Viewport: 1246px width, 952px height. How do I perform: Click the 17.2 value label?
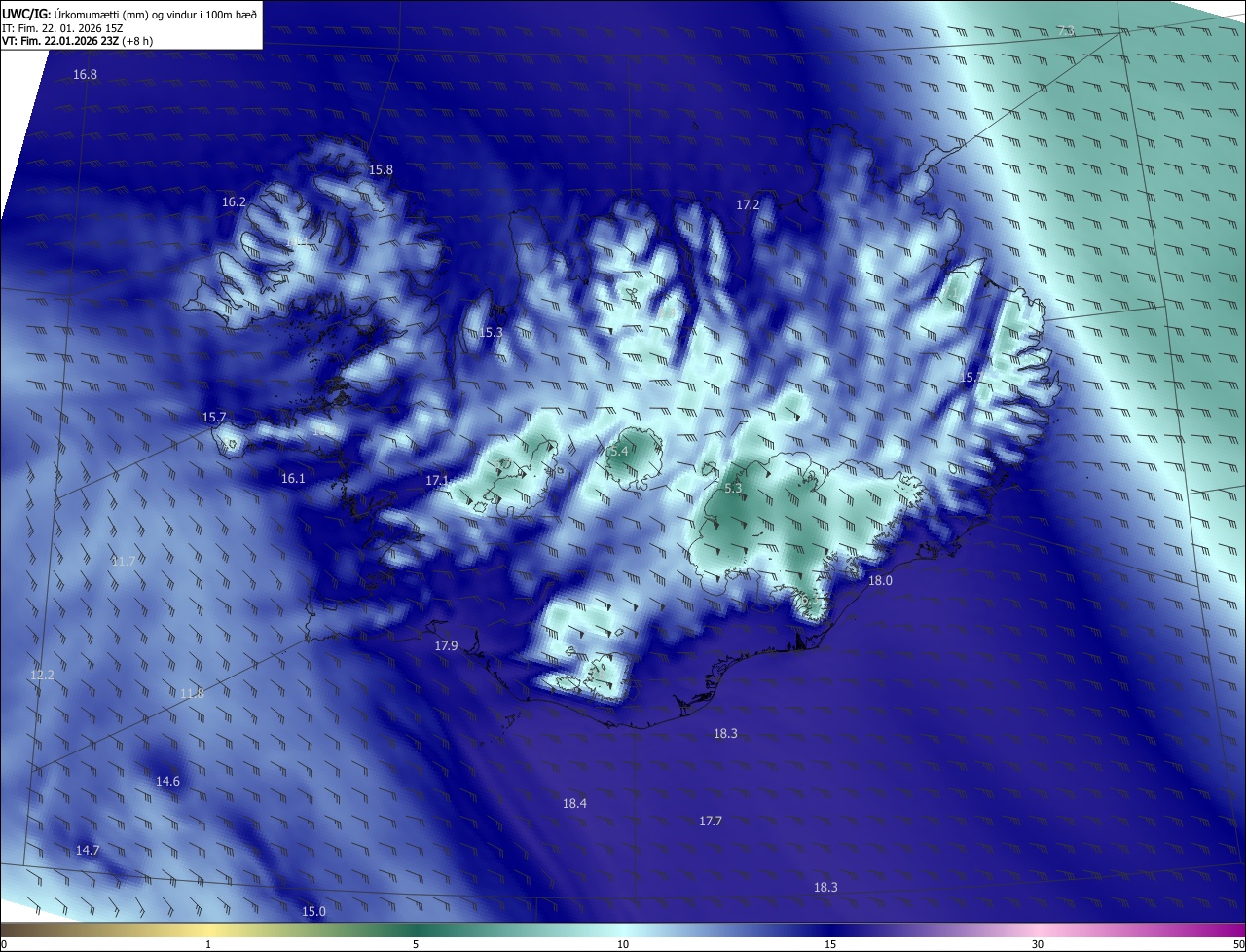pos(747,205)
